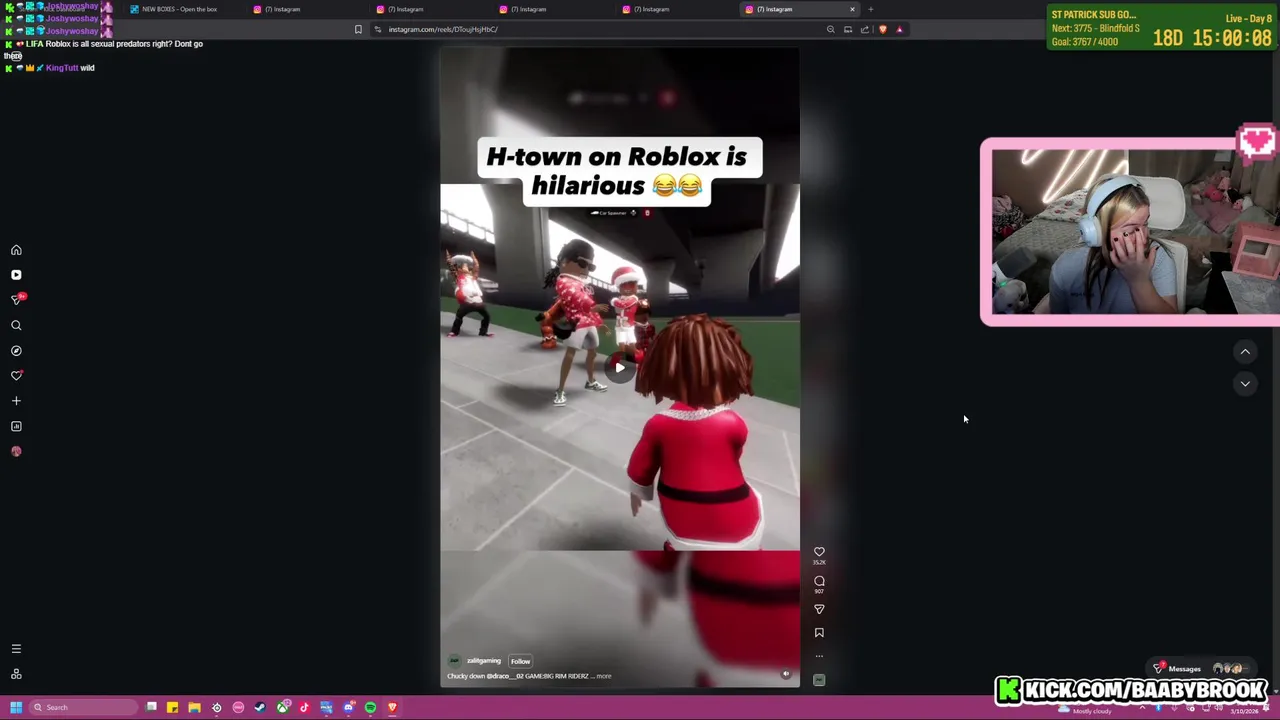Viewport: 1280px width, 720px height.
Task: Open the dashboard icon in Instagram sidebar
Action: (16, 426)
